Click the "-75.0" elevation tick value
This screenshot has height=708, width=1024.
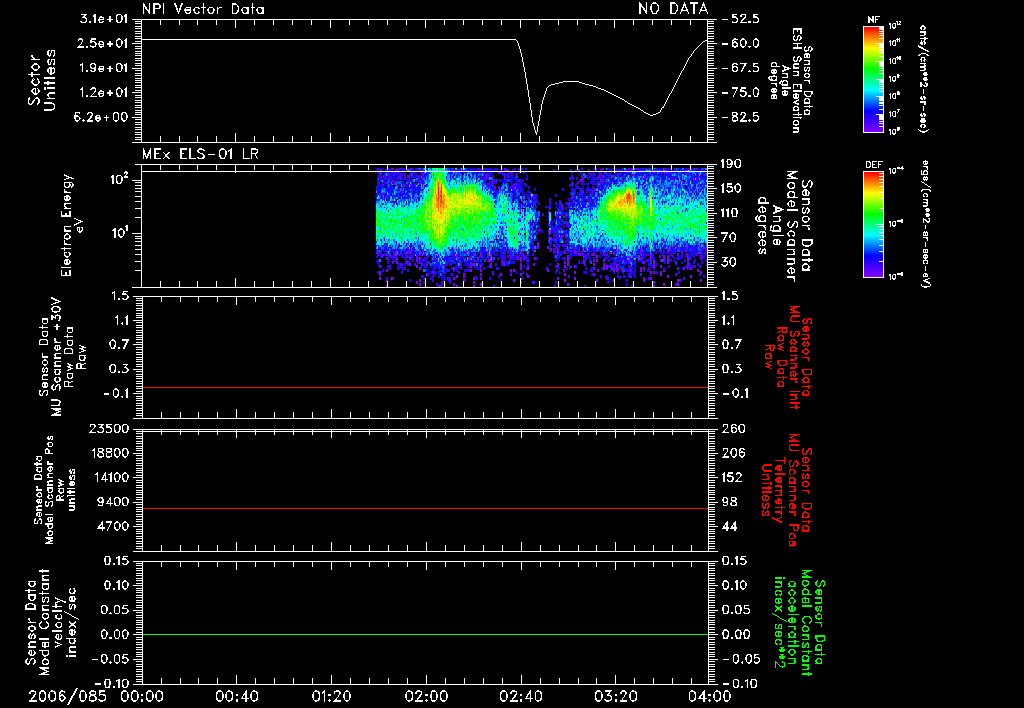coord(741,93)
